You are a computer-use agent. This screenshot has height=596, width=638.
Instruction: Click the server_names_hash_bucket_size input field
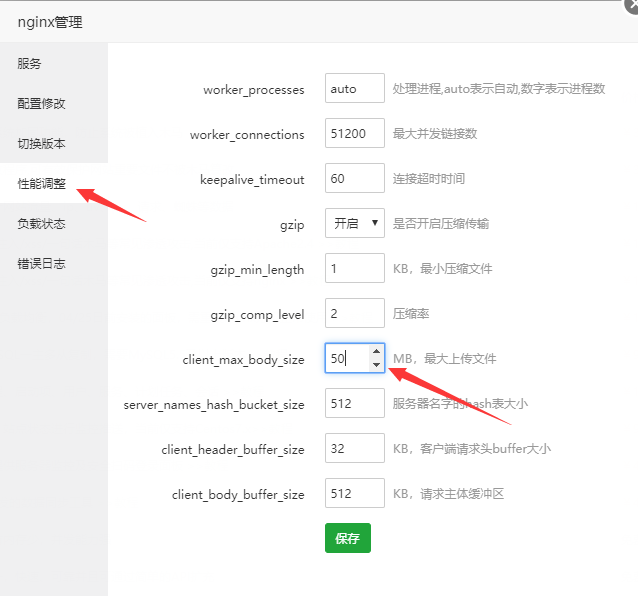click(354, 404)
